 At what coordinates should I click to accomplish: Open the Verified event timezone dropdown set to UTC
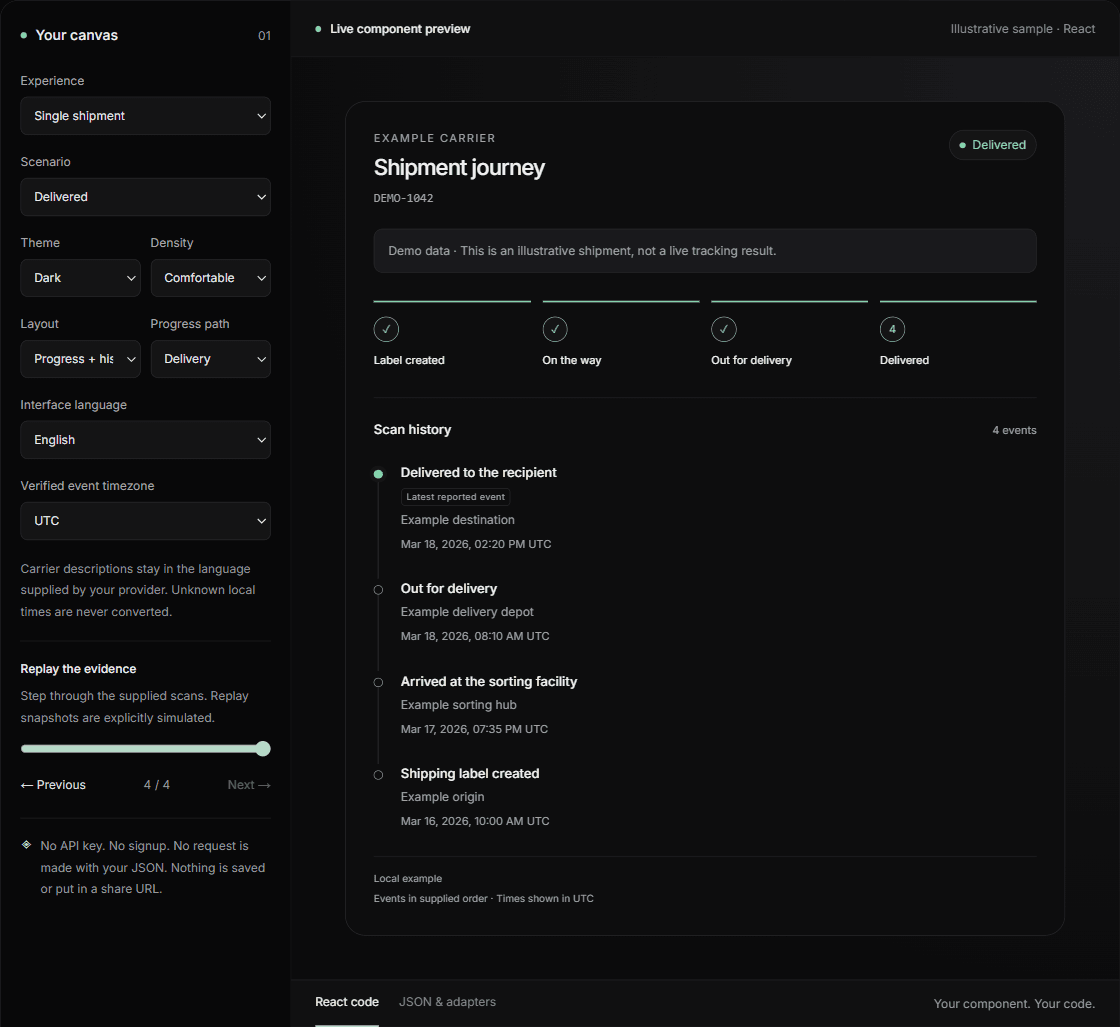click(x=146, y=521)
